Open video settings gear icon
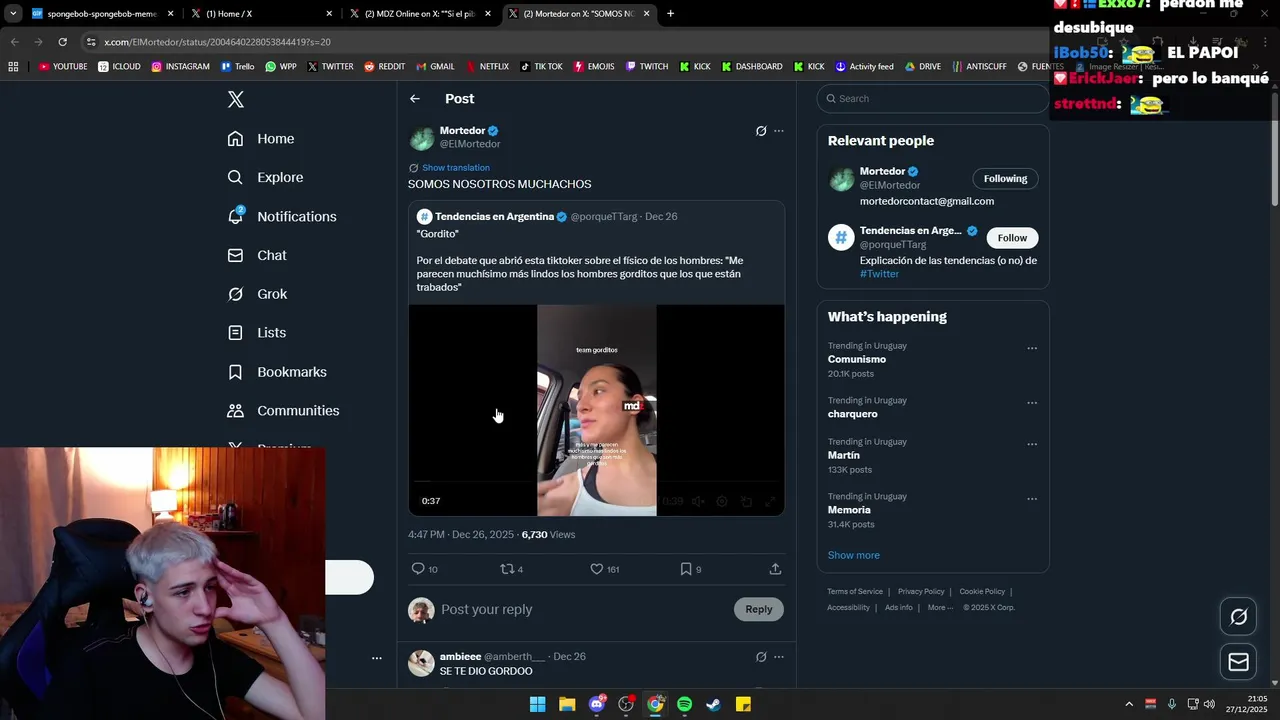Viewport: 1280px width, 720px height. click(722, 501)
